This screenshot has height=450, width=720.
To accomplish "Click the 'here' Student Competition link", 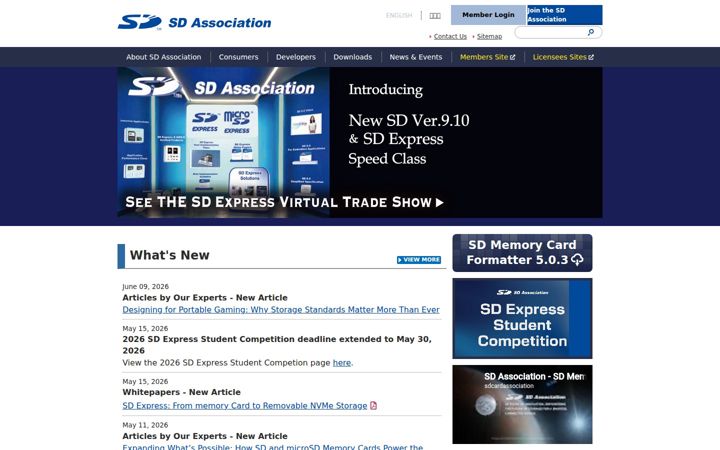I will coord(342,363).
